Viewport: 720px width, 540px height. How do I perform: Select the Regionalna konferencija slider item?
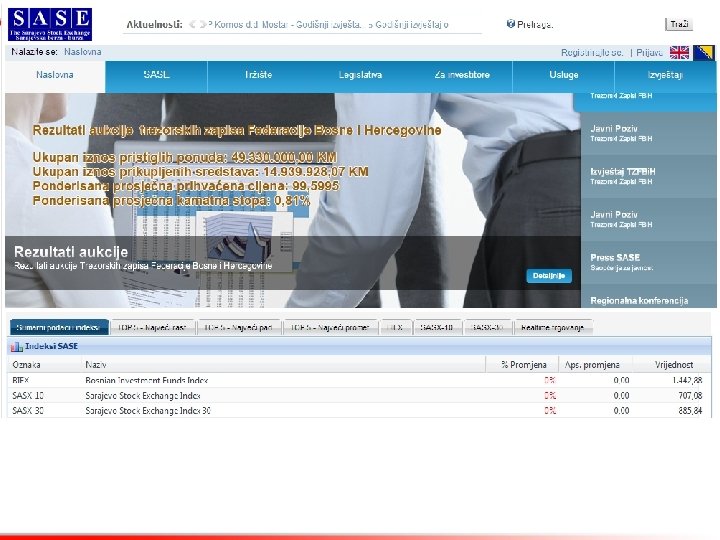[x=648, y=298]
